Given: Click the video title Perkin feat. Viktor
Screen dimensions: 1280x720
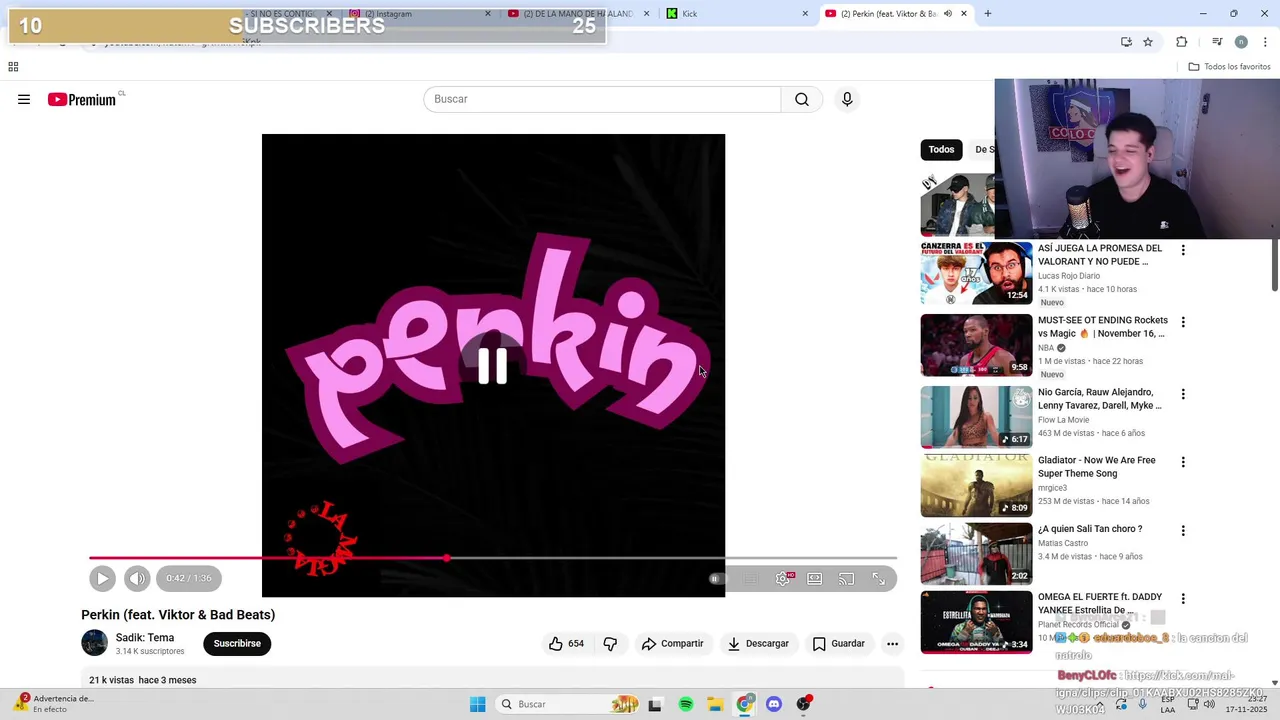Looking at the screenshot, I should click(178, 615).
